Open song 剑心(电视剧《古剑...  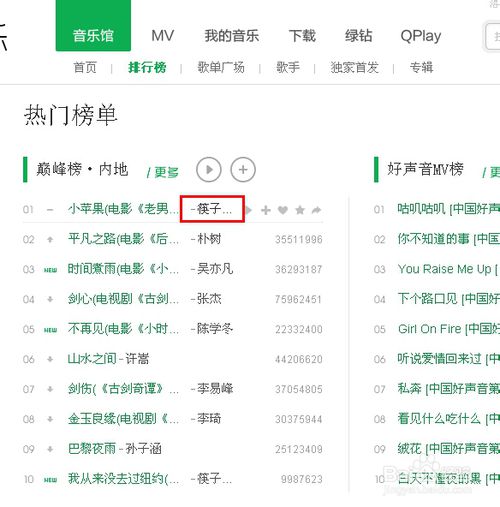(x=123, y=299)
